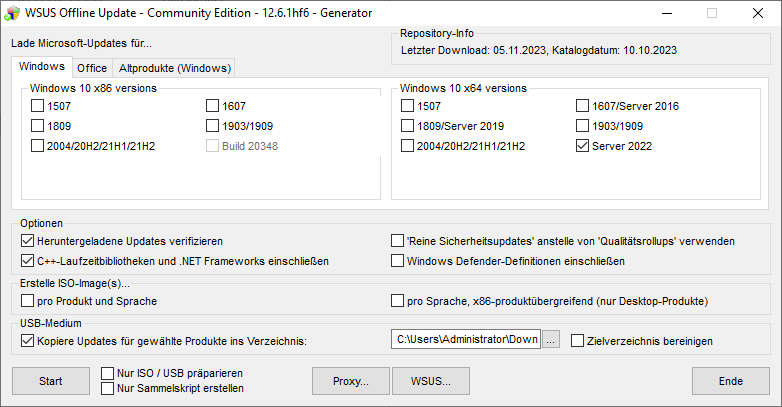Open the Altprodukte (Windows) tab
The width and height of the screenshot is (782, 407).
(175, 68)
